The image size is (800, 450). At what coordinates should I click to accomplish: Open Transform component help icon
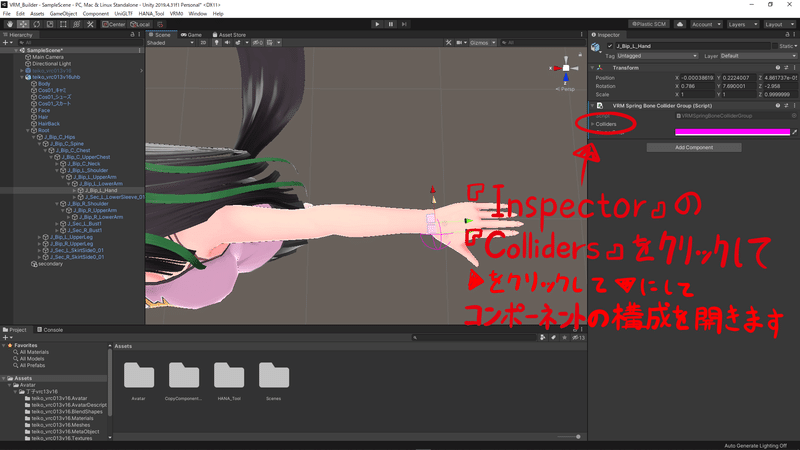(x=778, y=68)
